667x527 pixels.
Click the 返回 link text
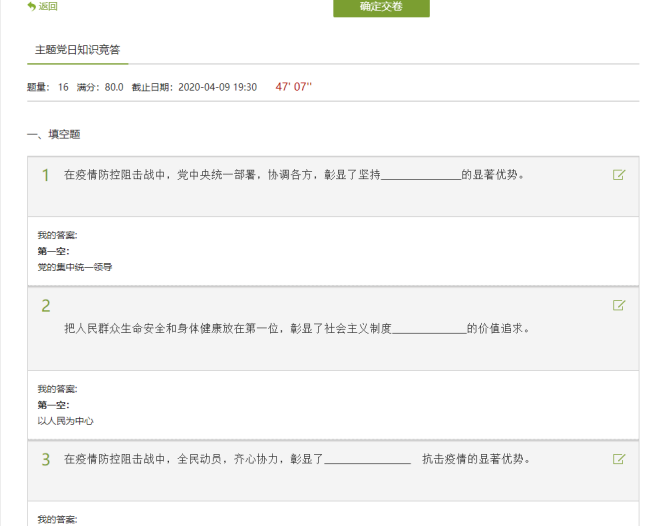(x=48, y=6)
